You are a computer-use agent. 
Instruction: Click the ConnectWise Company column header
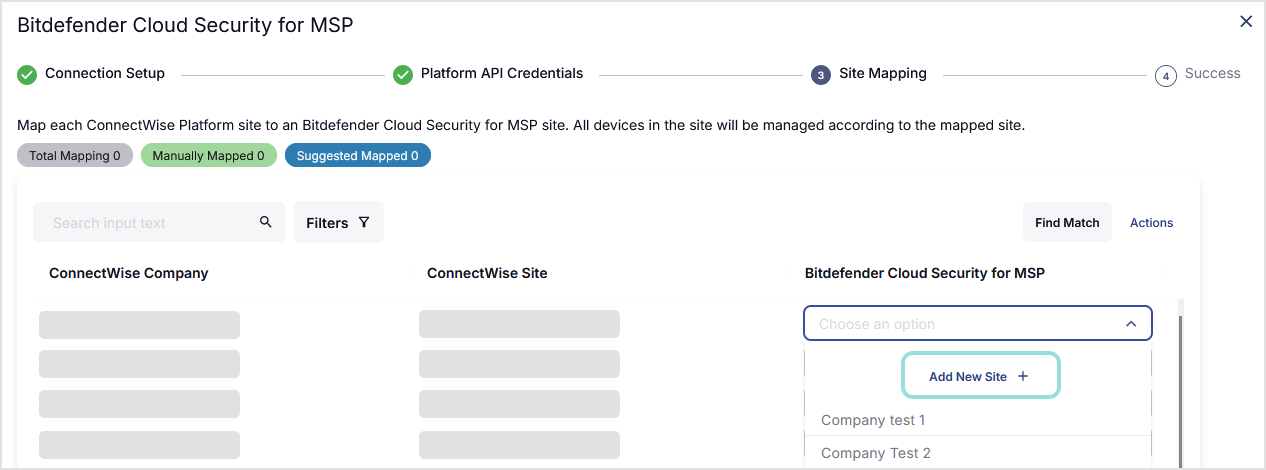[x=129, y=273]
